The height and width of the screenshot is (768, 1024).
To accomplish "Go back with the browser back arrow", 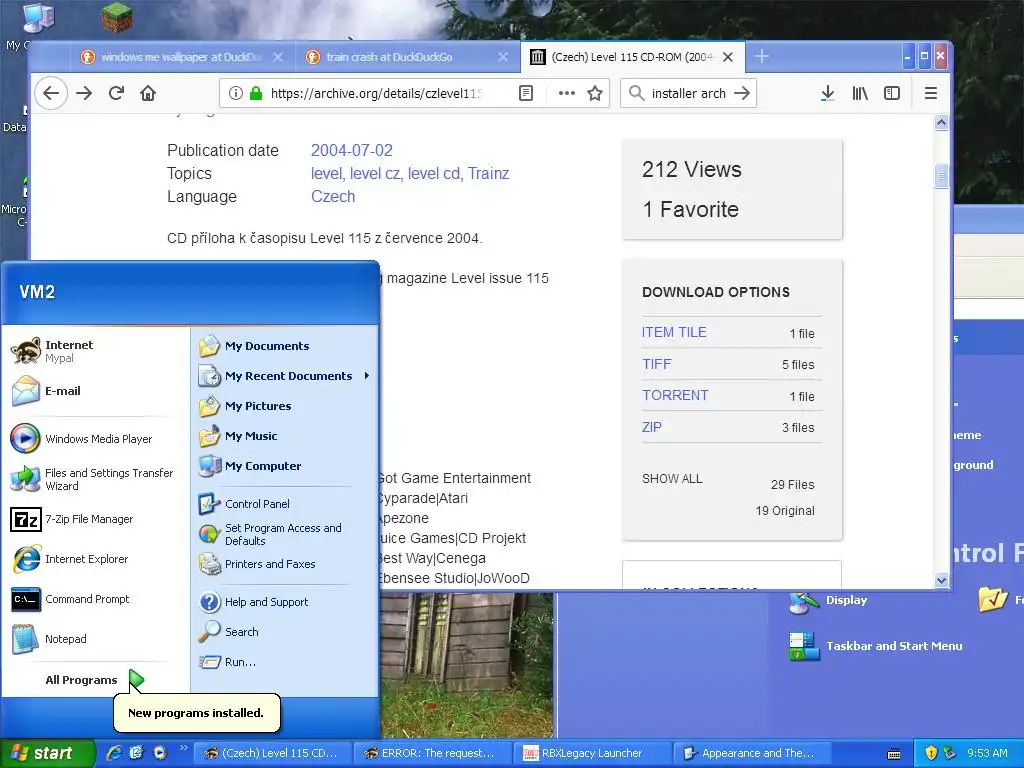I will coord(51,93).
